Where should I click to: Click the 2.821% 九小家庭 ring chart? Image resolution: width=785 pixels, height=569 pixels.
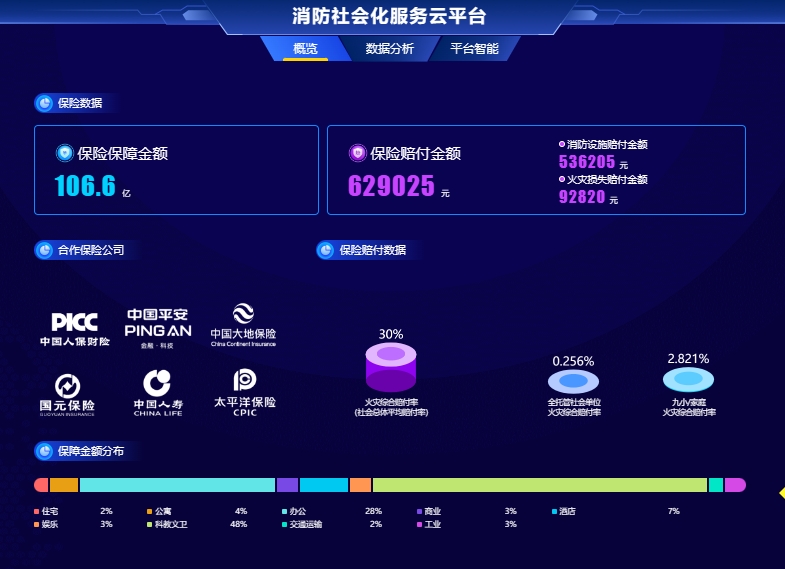pos(688,380)
